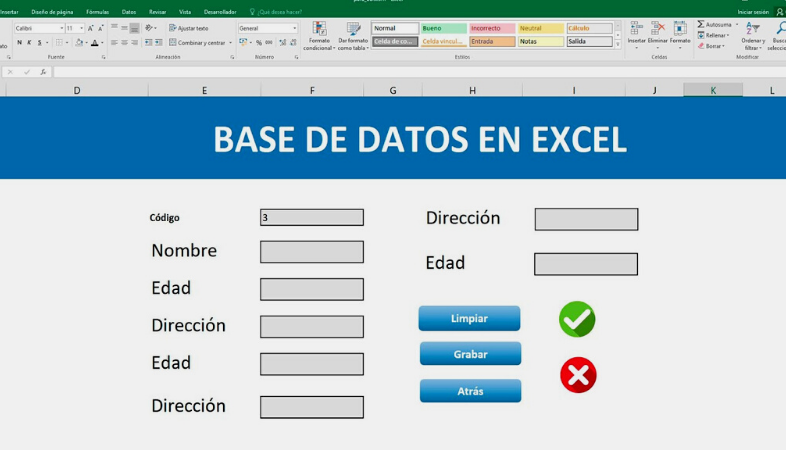The width and height of the screenshot is (786, 450).
Task: Apply fill color with the paint bucket
Action: (x=79, y=43)
